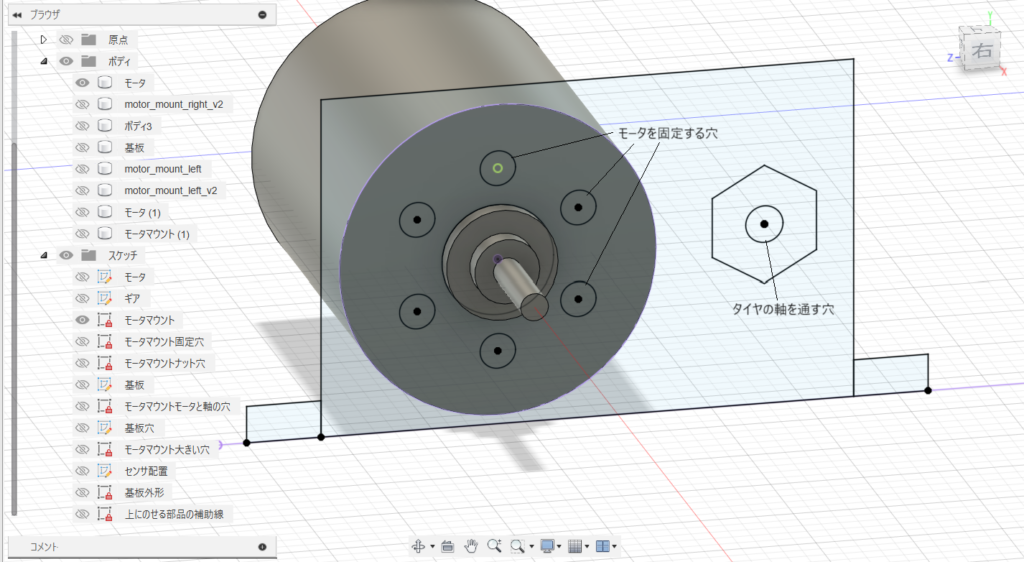Click sketch icon next to センサ配置
The height and width of the screenshot is (562, 1024).
(104, 470)
